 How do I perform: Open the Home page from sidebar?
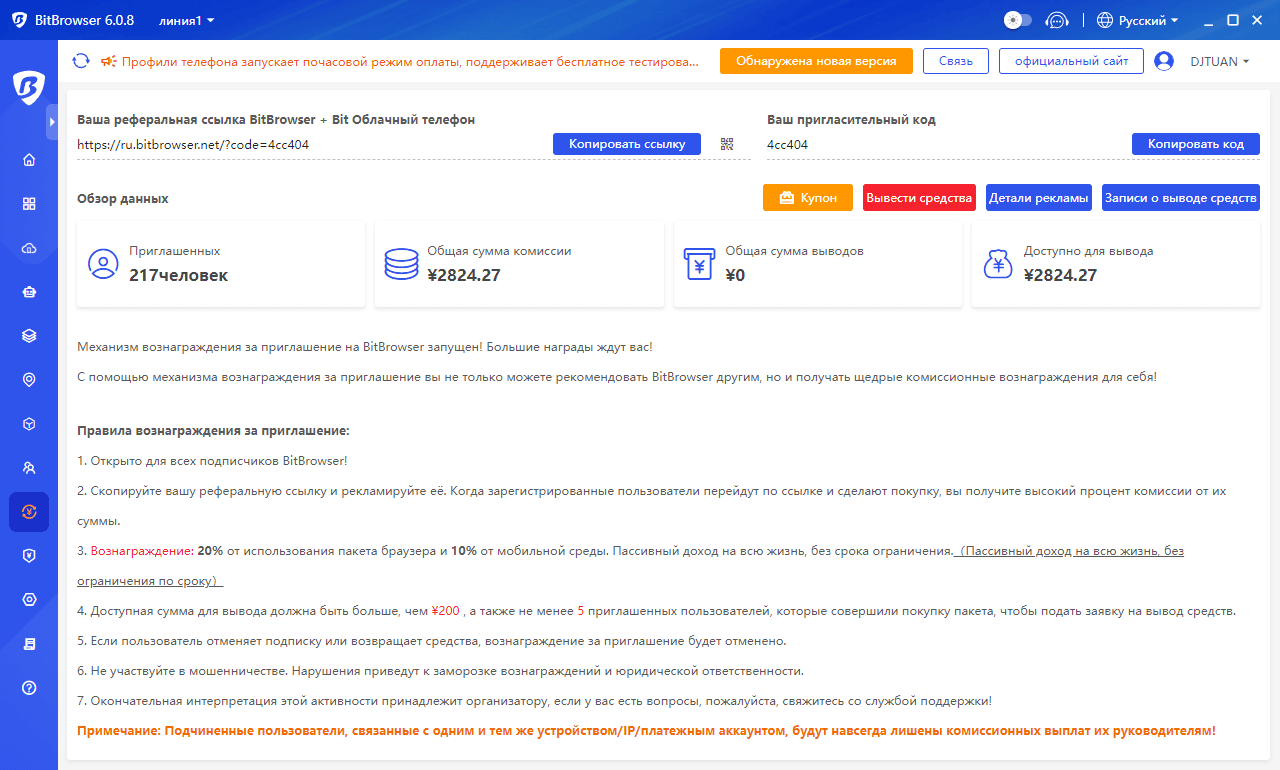point(29,159)
